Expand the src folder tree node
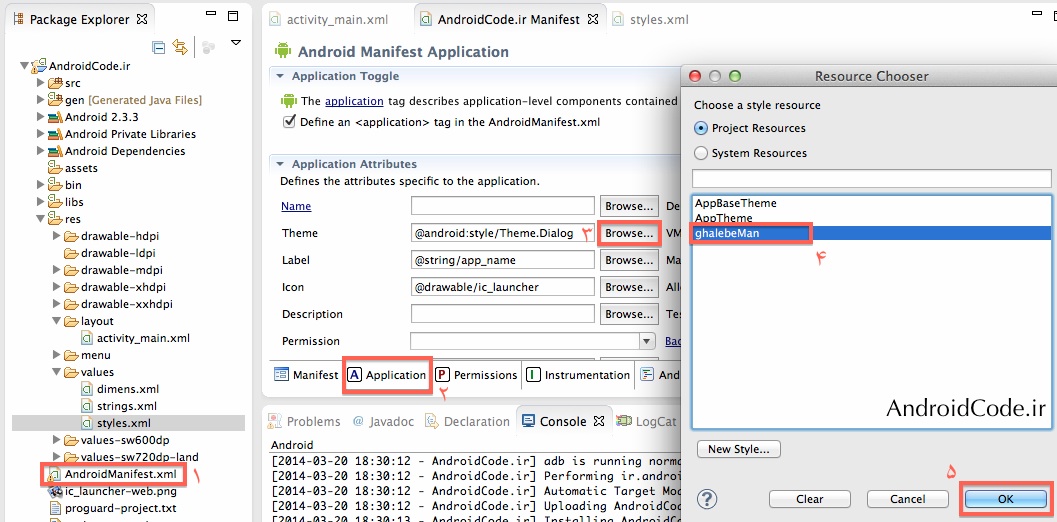Viewport: 1057px width, 522px height. [41, 83]
